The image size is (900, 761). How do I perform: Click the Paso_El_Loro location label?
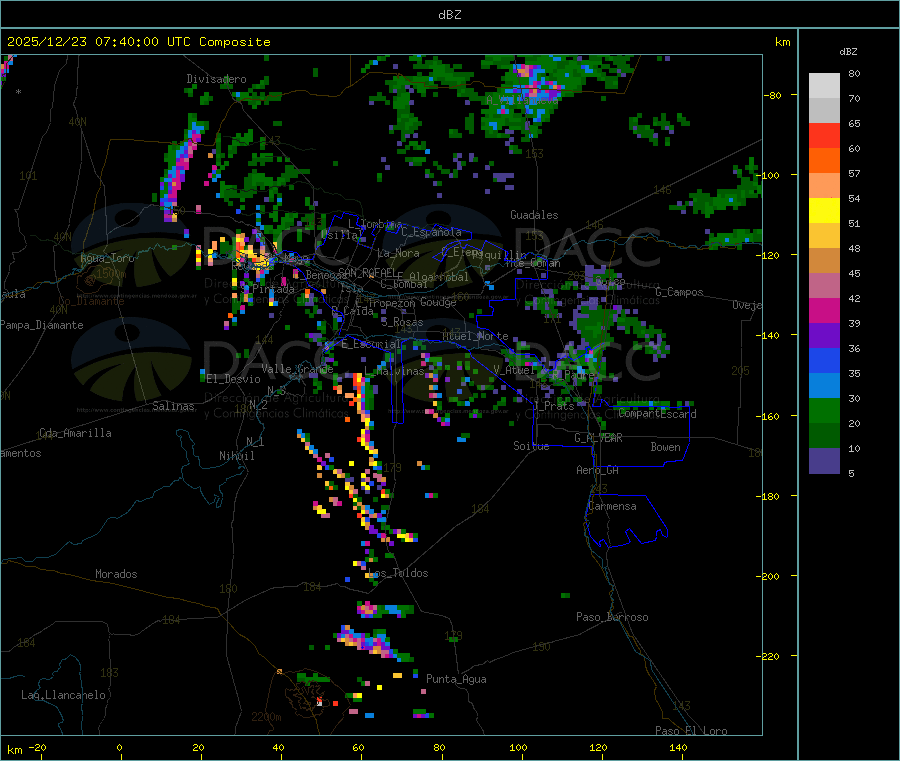click(x=691, y=731)
